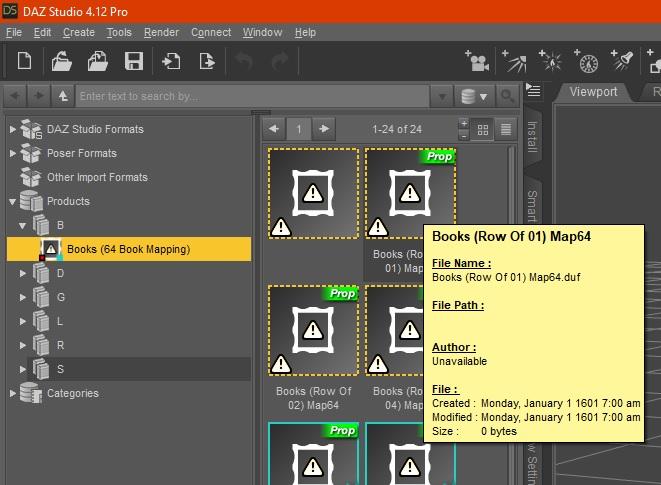The image size is (661, 485).
Task: Switch to grid thumbnail view
Action: click(483, 129)
